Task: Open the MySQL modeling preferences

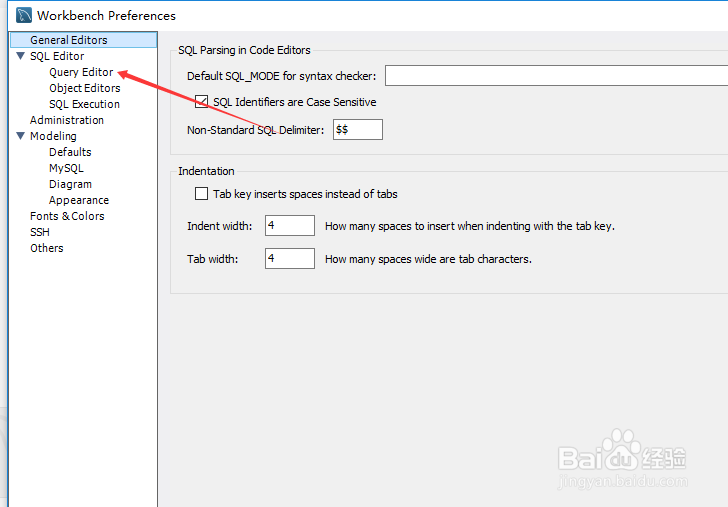Action: [66, 168]
